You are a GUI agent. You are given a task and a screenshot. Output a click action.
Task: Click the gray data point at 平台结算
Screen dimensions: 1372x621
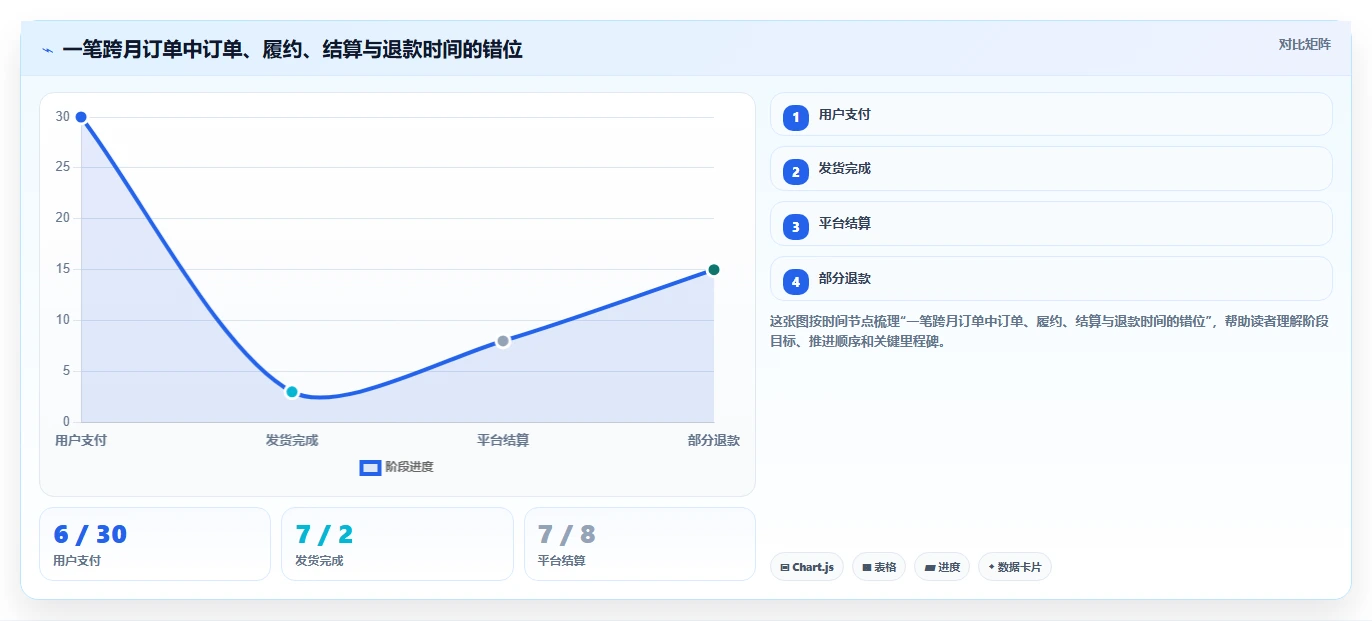503,341
